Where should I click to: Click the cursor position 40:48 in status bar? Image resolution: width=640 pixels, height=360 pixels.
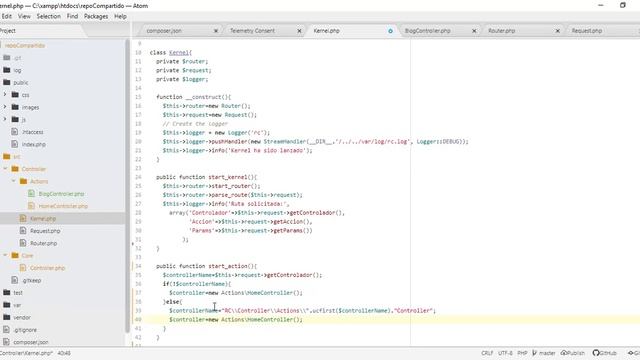[x=64, y=353]
